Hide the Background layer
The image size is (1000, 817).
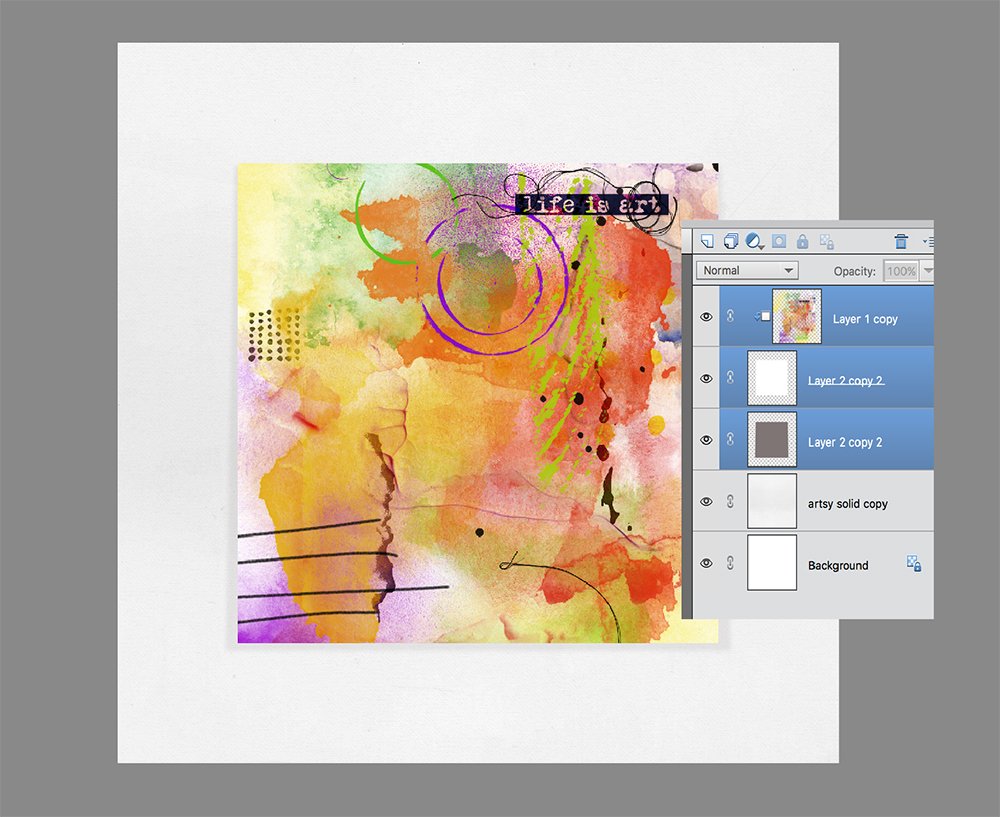coord(706,563)
